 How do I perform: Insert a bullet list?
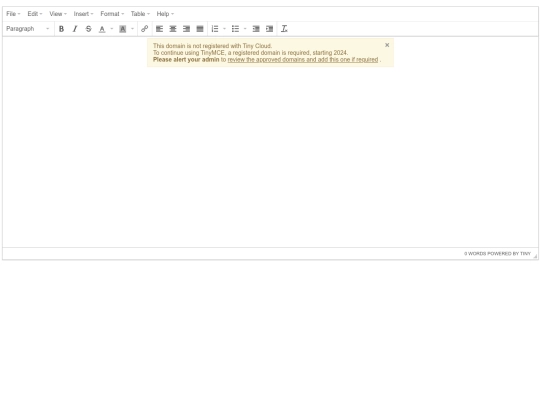point(235,29)
